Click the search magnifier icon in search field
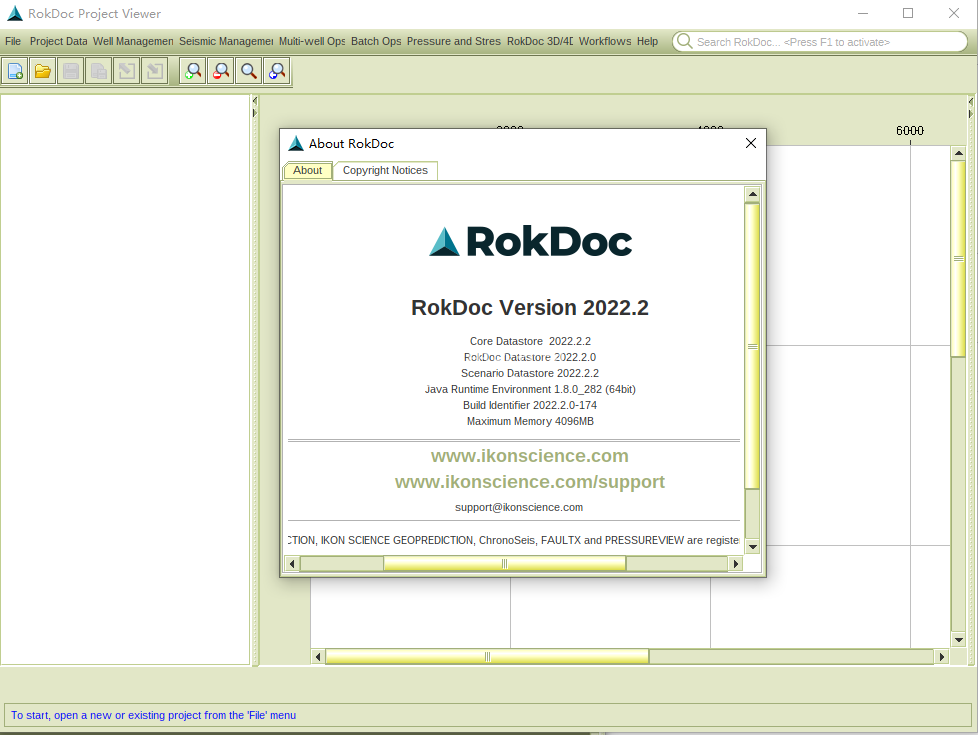The image size is (978, 735). [x=684, y=41]
